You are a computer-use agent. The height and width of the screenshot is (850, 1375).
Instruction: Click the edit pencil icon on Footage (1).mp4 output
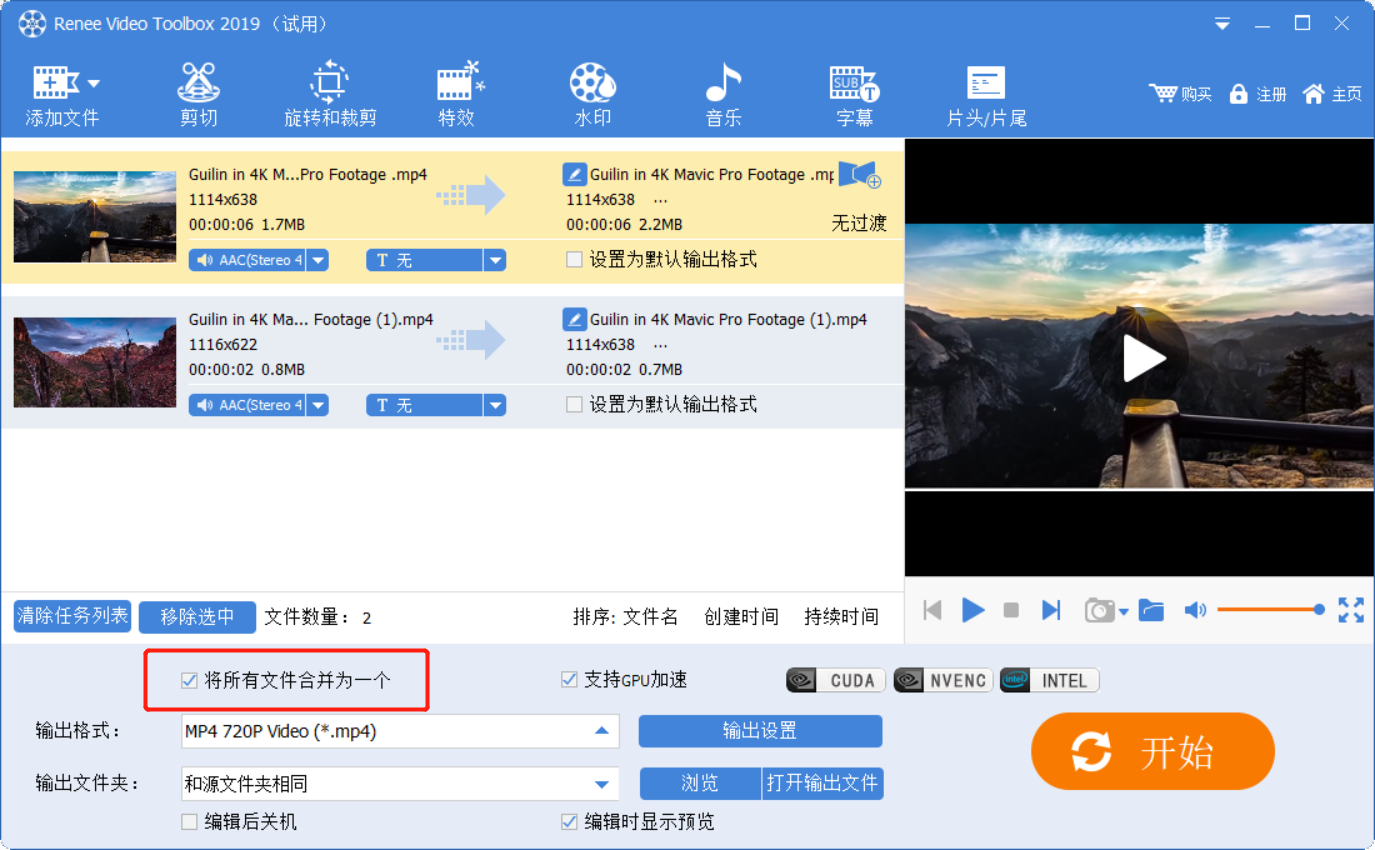(574, 319)
